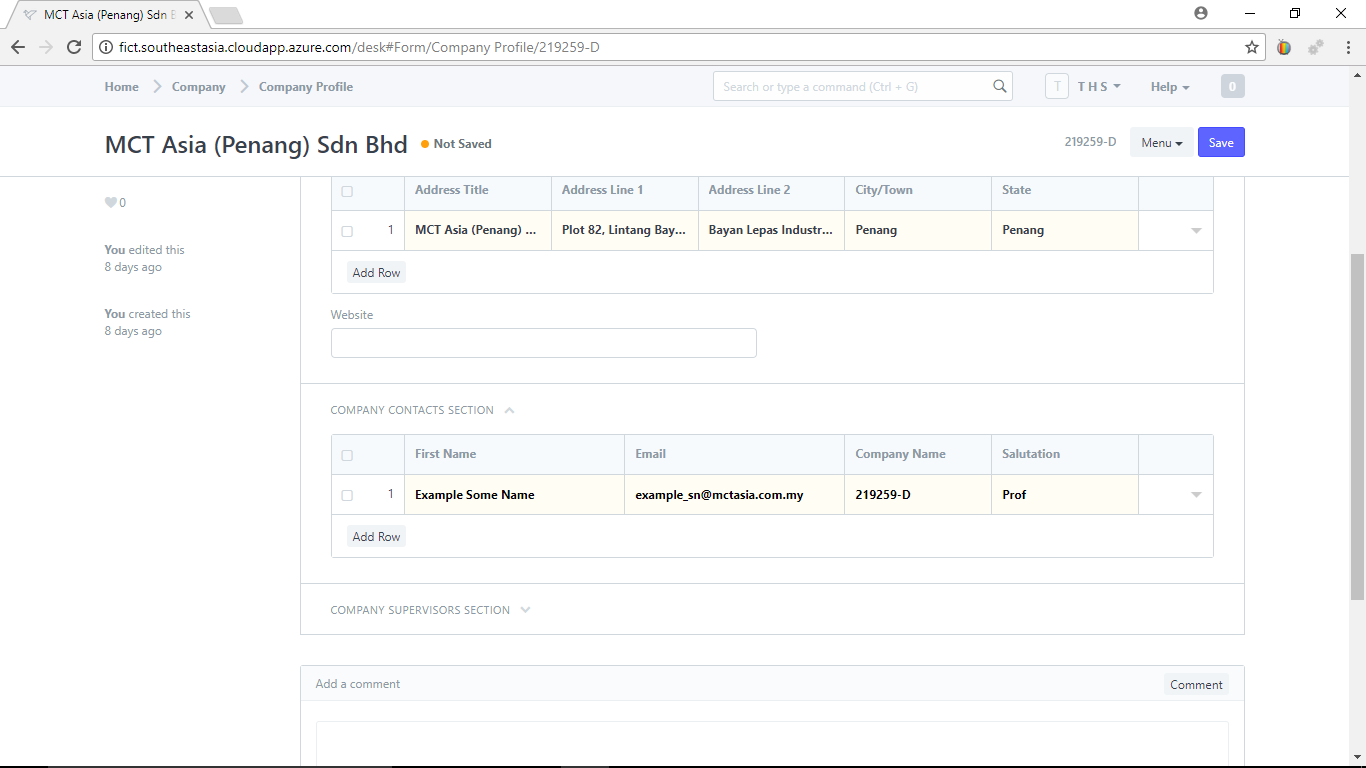Open a new browser tab
The width and height of the screenshot is (1366, 768).
225,15
